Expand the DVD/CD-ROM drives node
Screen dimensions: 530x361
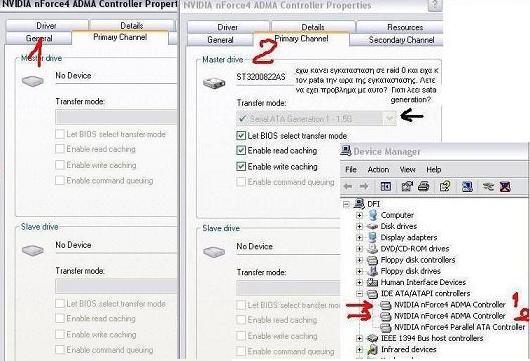pyautogui.click(x=359, y=249)
